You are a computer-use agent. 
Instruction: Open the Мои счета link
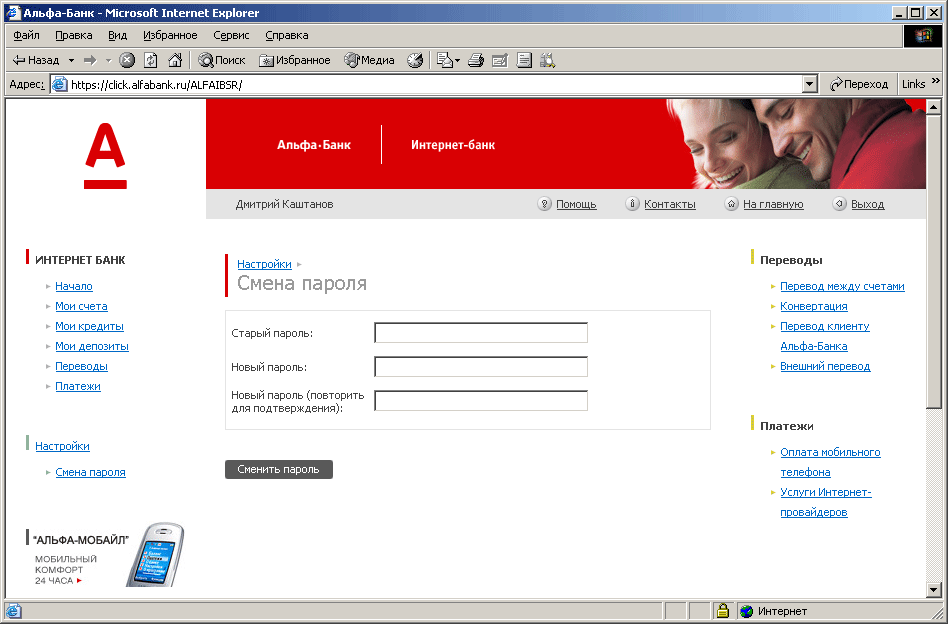(x=82, y=306)
